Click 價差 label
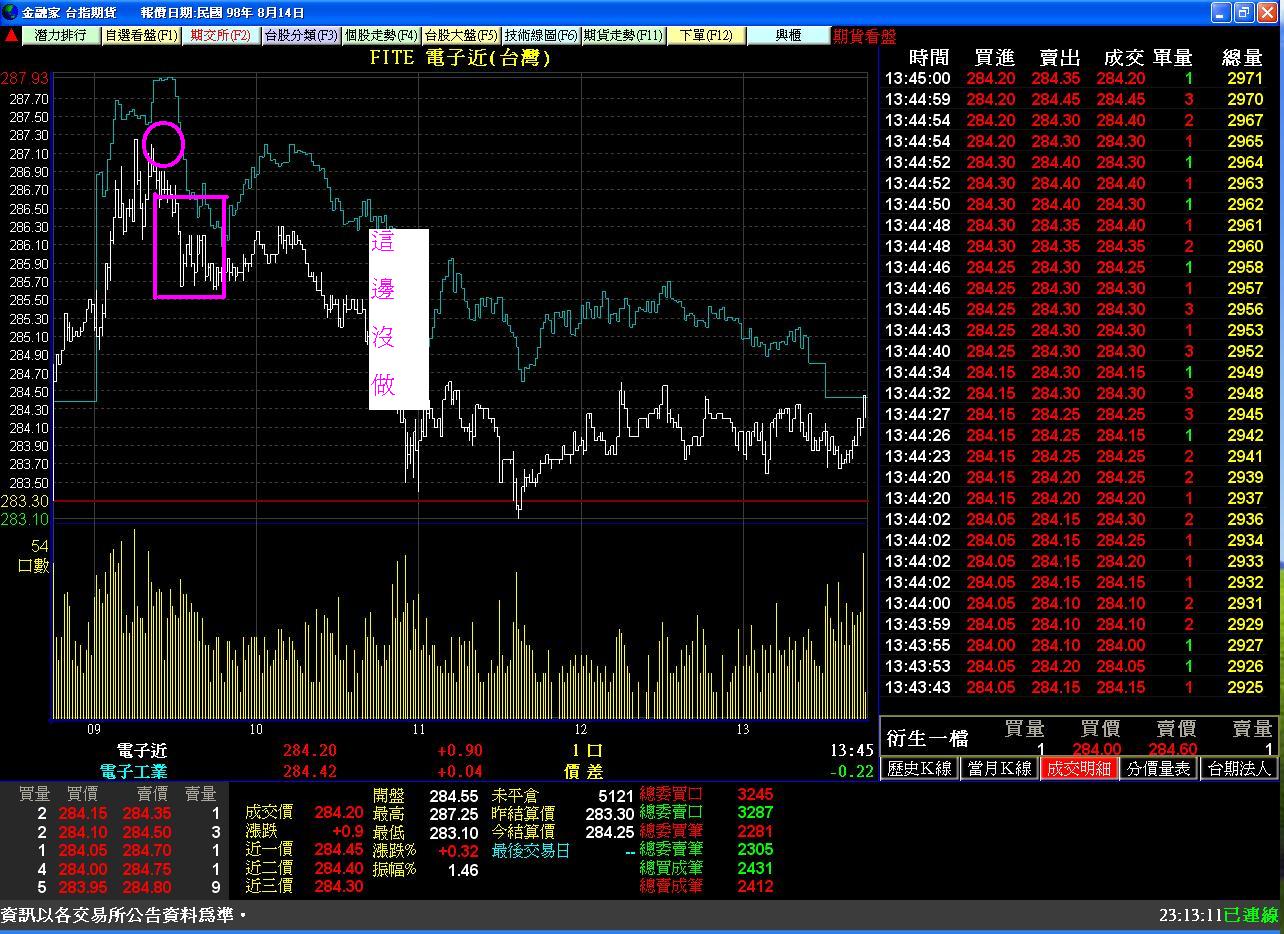This screenshot has height=934, width=1284. point(583,771)
